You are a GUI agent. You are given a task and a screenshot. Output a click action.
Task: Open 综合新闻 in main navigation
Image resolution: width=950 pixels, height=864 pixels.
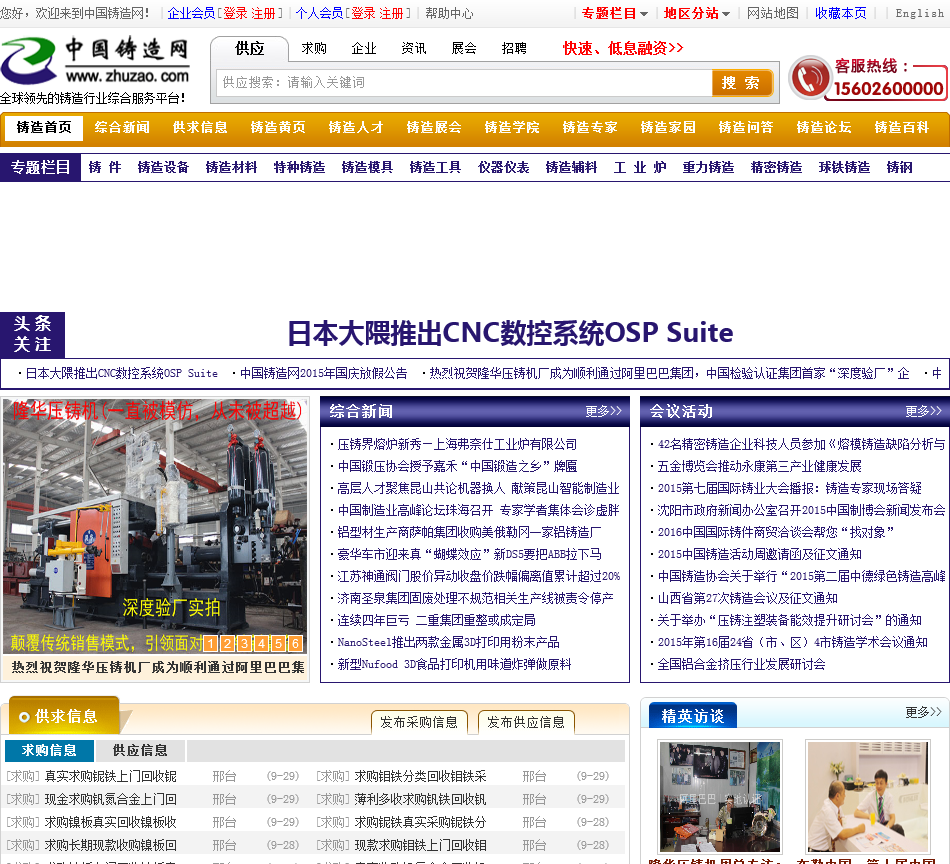[122, 127]
